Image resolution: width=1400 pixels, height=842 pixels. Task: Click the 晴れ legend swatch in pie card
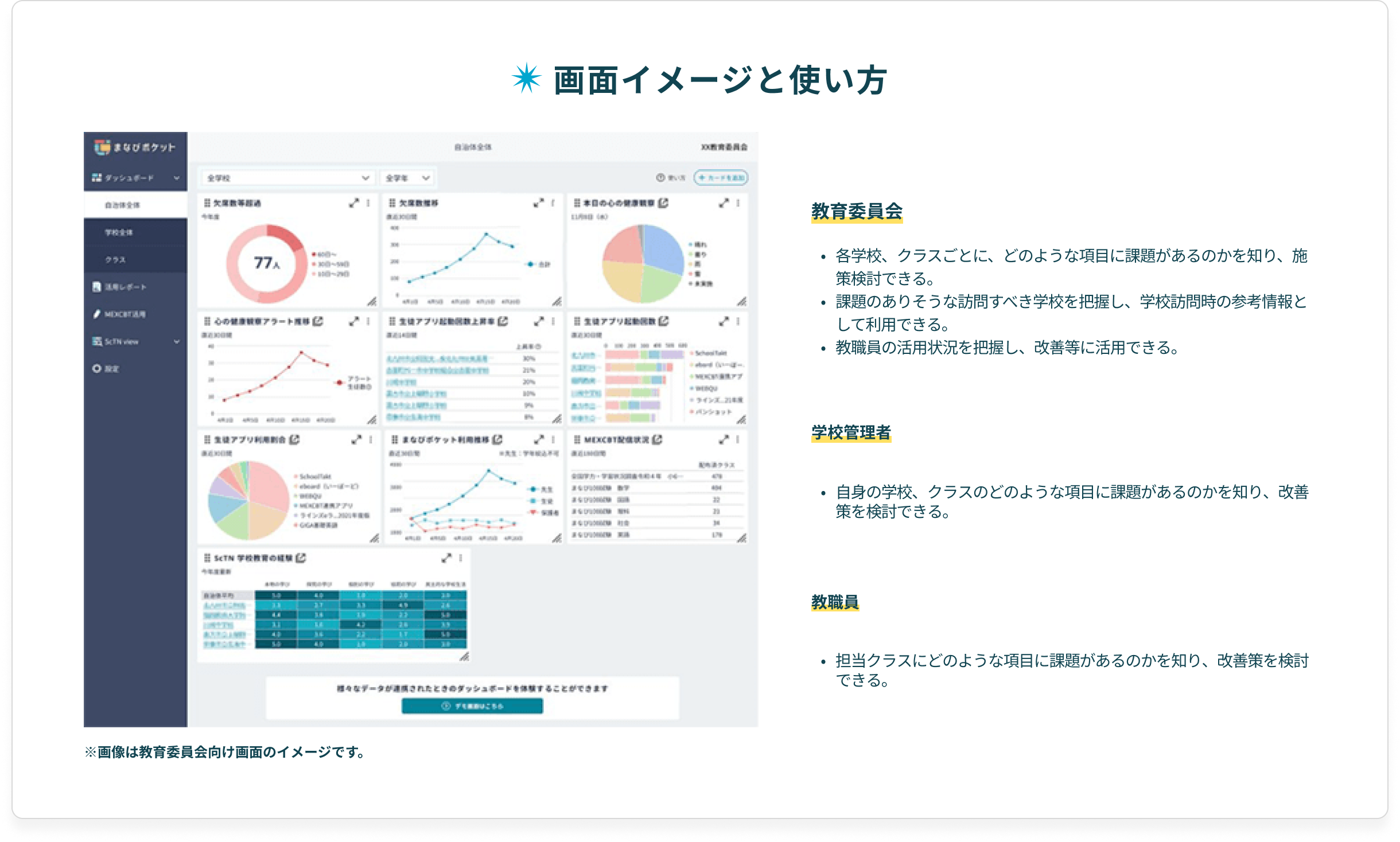[691, 244]
